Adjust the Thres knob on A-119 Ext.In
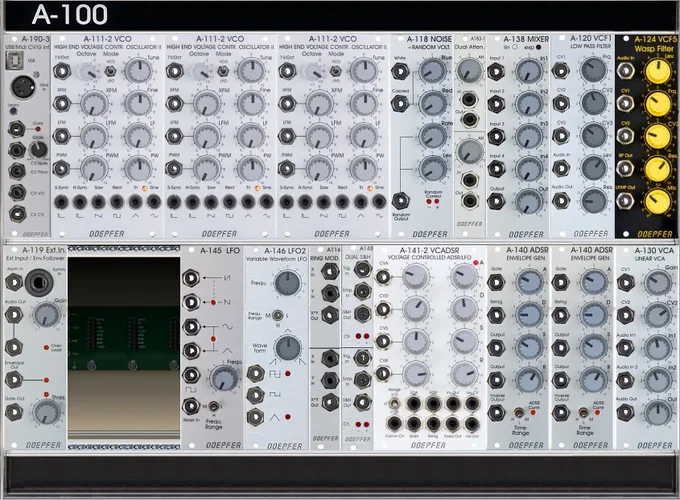This screenshot has width=680, height=500. (x=46, y=412)
